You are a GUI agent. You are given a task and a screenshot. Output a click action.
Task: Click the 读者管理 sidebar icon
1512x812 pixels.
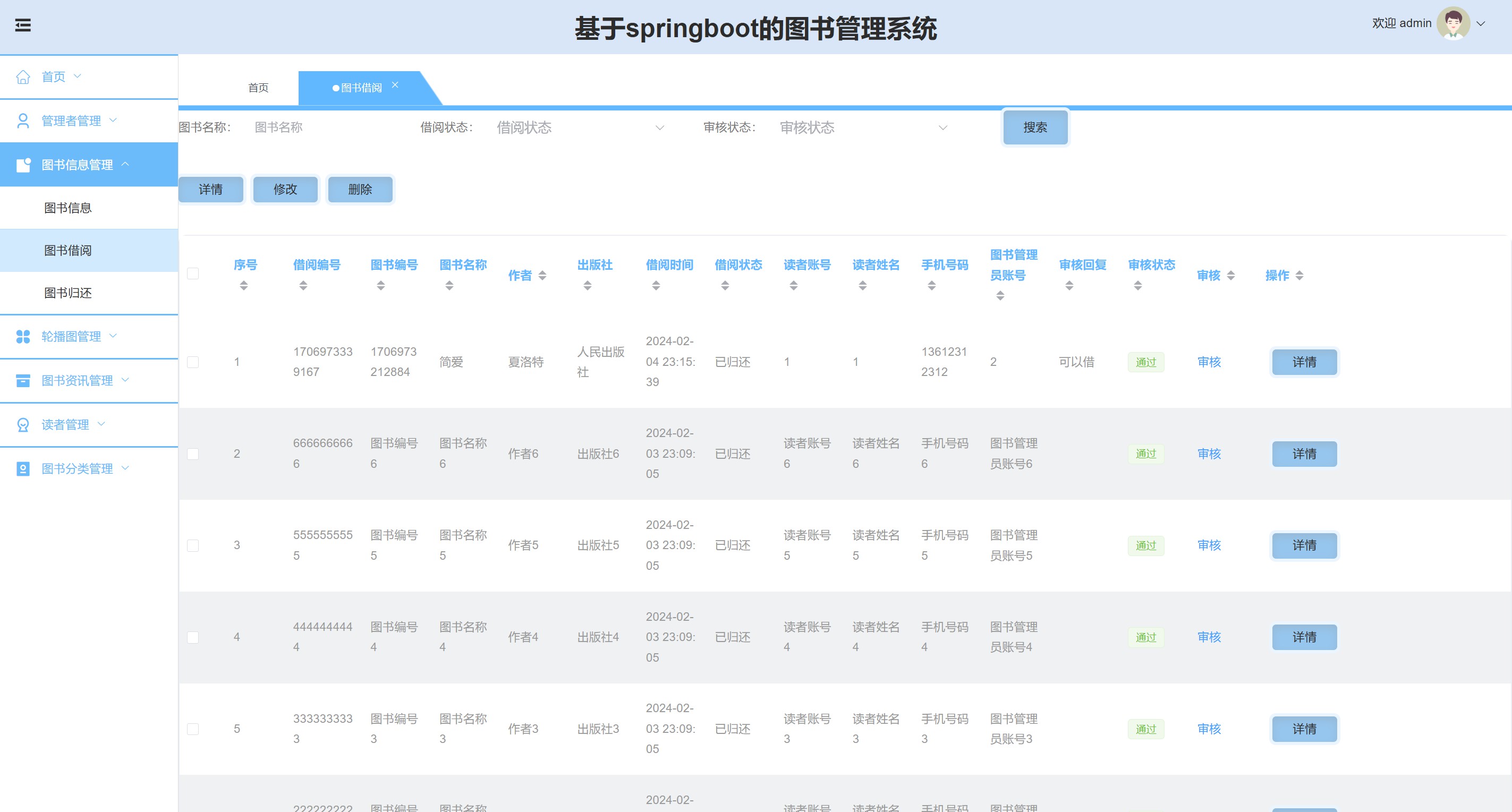pyautogui.click(x=23, y=425)
